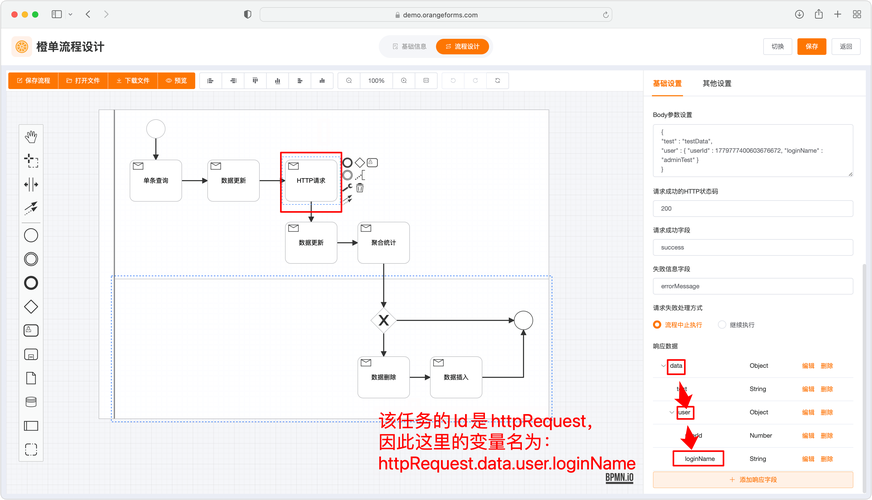The width and height of the screenshot is (872, 500).
Task: Collapse the data response row
Action: (663, 366)
